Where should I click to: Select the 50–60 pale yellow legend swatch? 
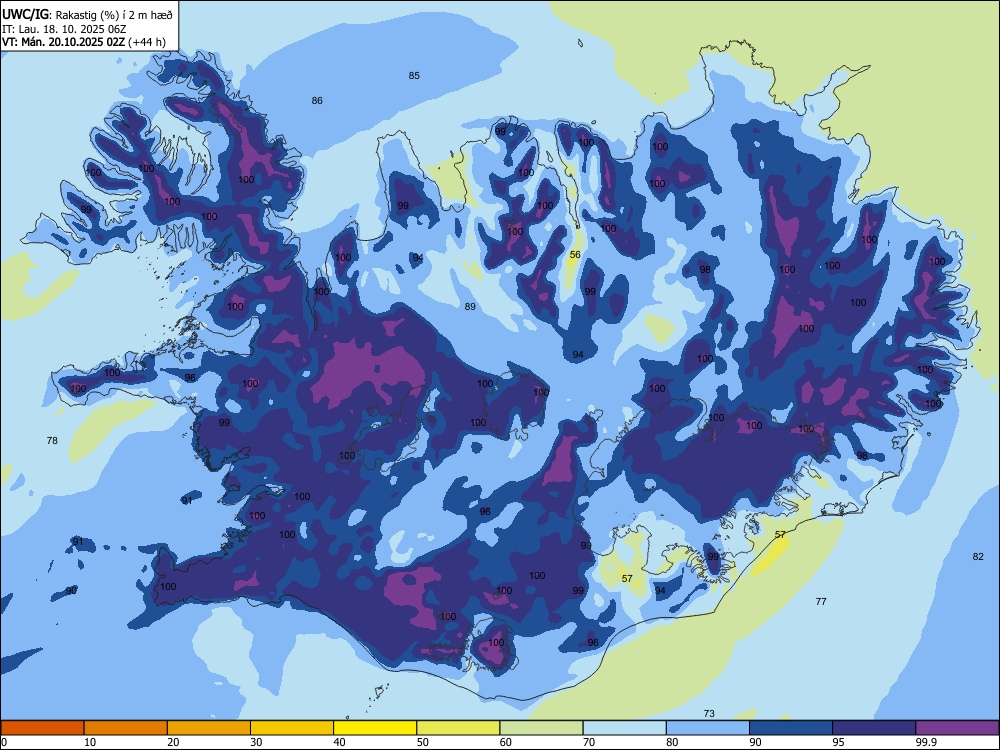pos(458,728)
